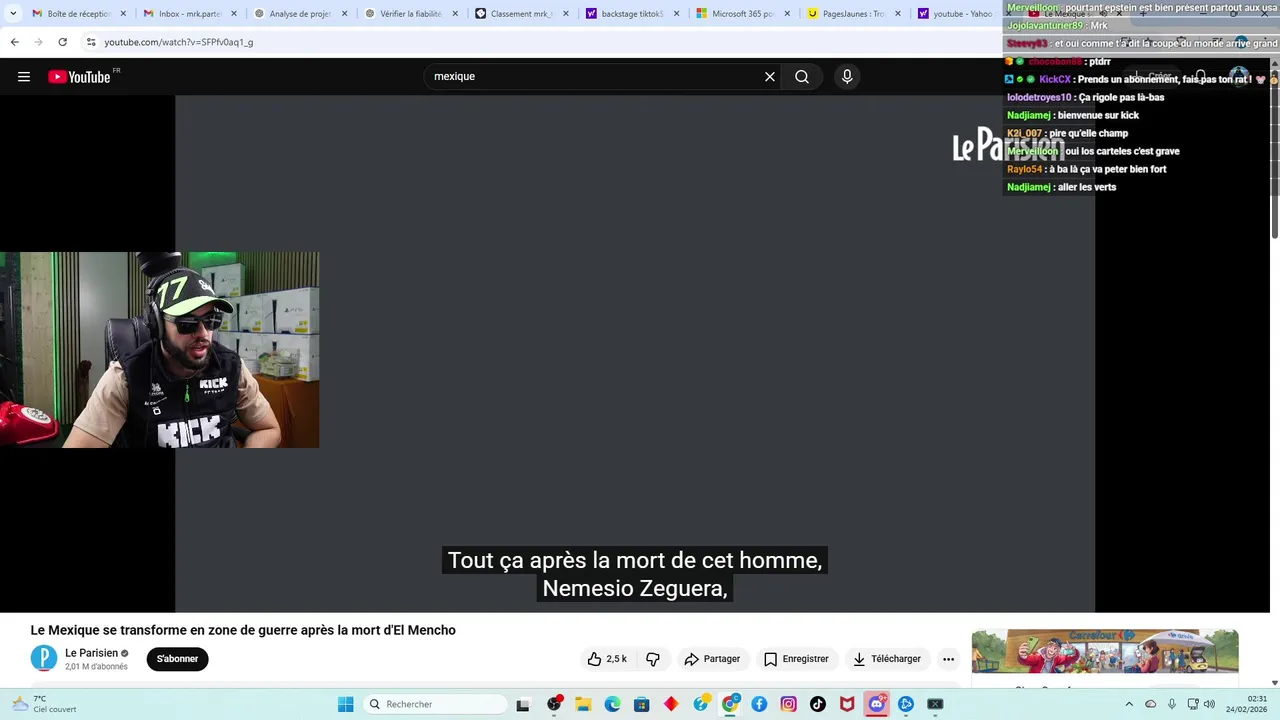Open File Explorer from the taskbar
This screenshot has height=720, width=1280.
pyautogui.click(x=583, y=704)
